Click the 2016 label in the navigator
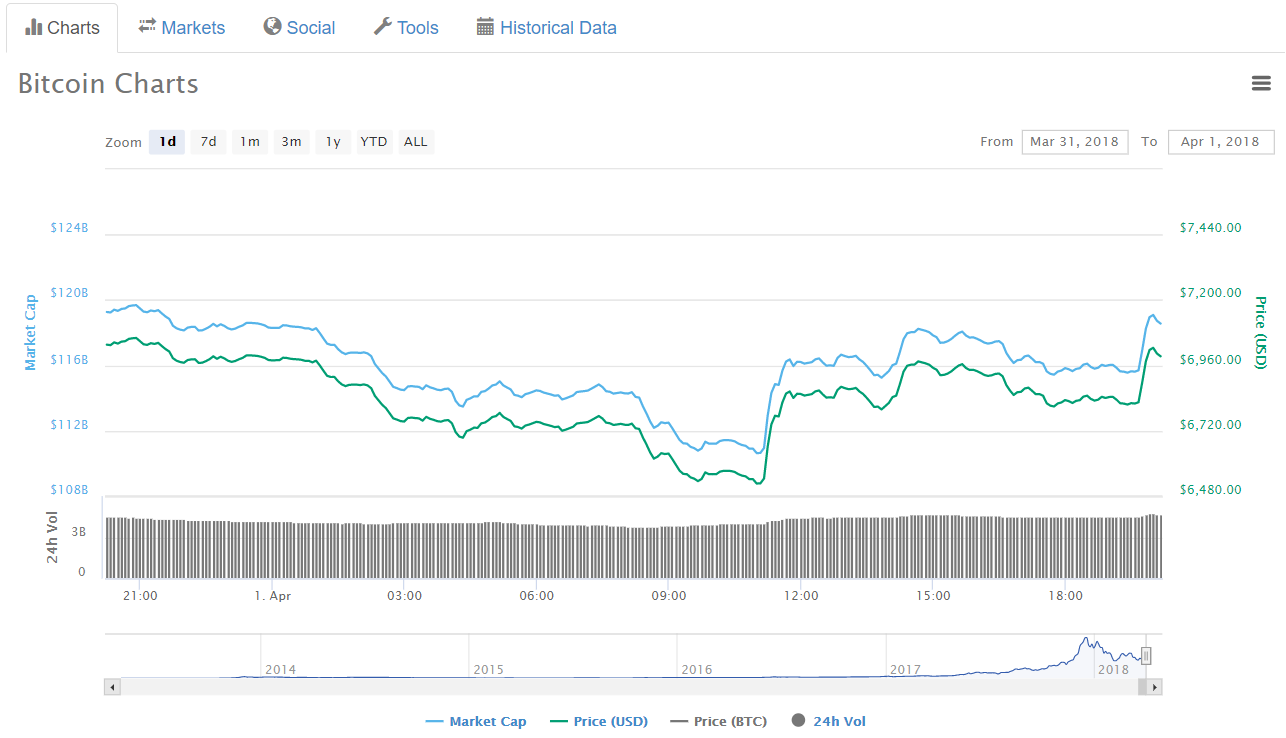The height and width of the screenshot is (738, 1286). pos(697,669)
